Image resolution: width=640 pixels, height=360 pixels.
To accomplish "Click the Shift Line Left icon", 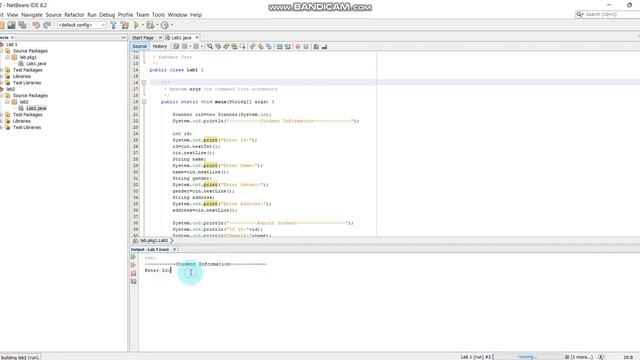I will (x=279, y=47).
